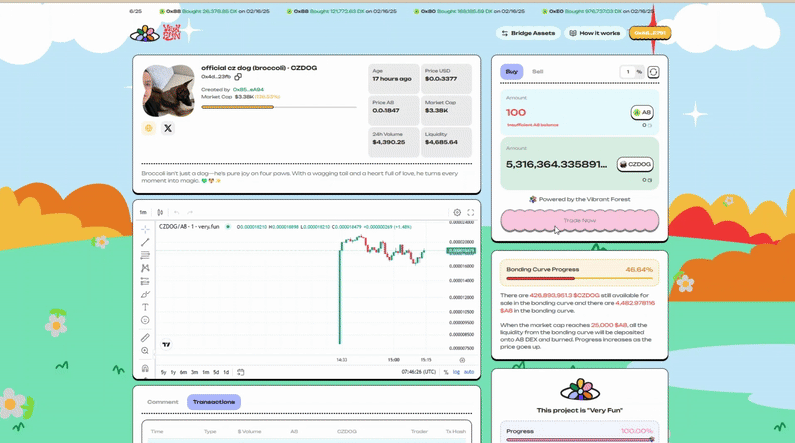
Task: Open the token's X (Twitter) profile
Action: [x=168, y=128]
